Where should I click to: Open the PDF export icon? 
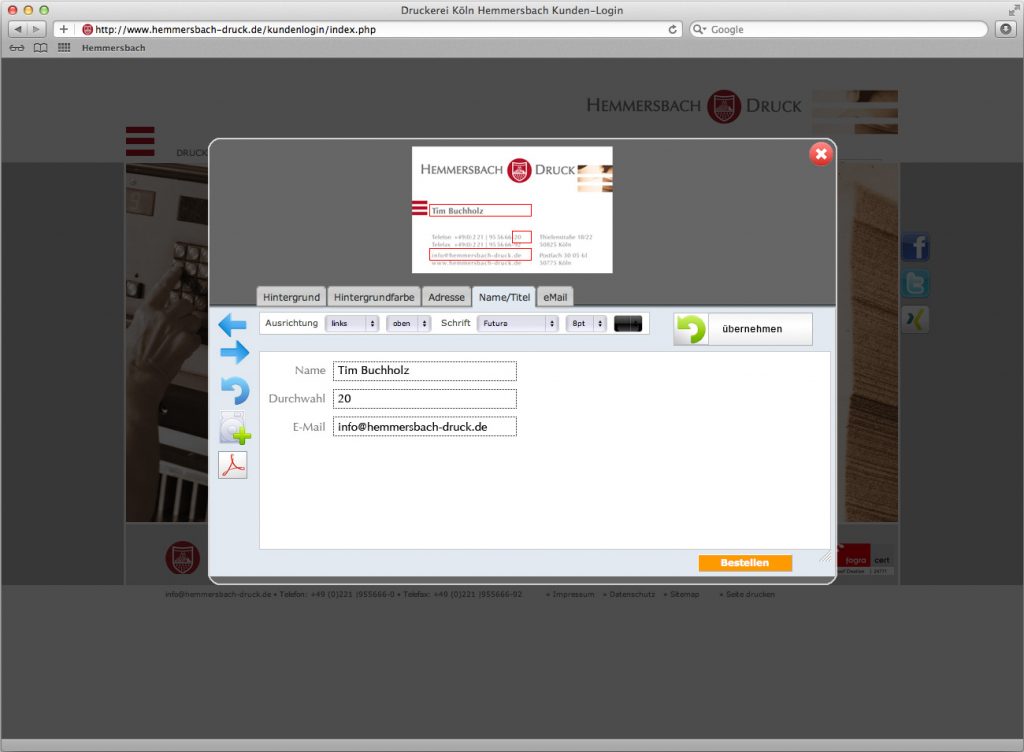233,465
